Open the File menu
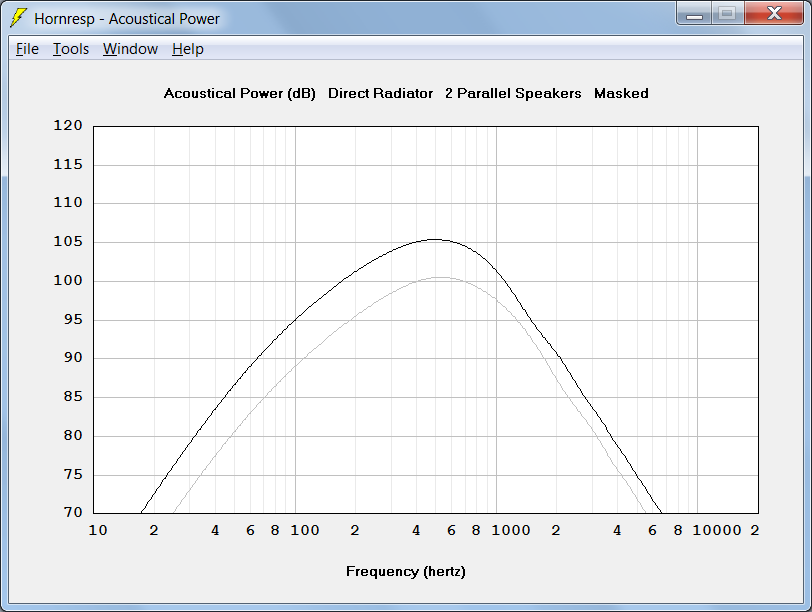 coord(27,49)
